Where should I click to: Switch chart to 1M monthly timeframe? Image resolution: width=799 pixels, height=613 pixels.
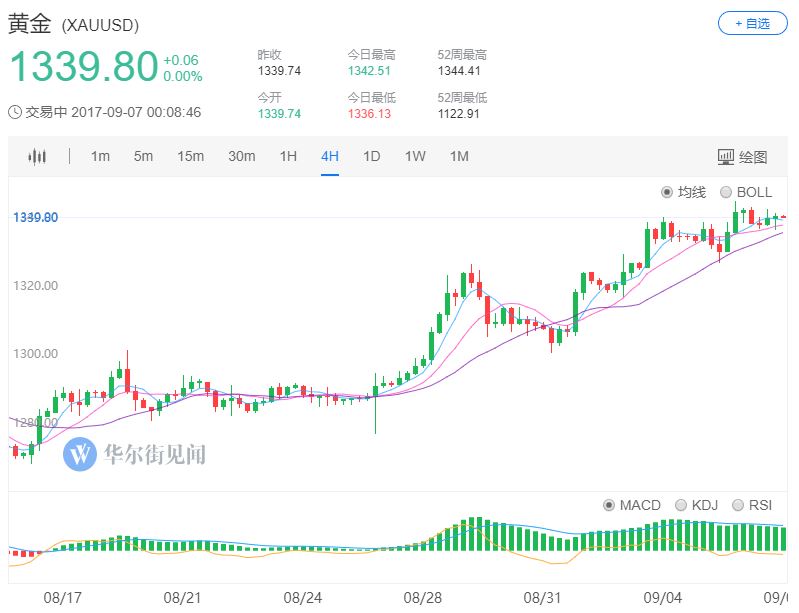(459, 156)
